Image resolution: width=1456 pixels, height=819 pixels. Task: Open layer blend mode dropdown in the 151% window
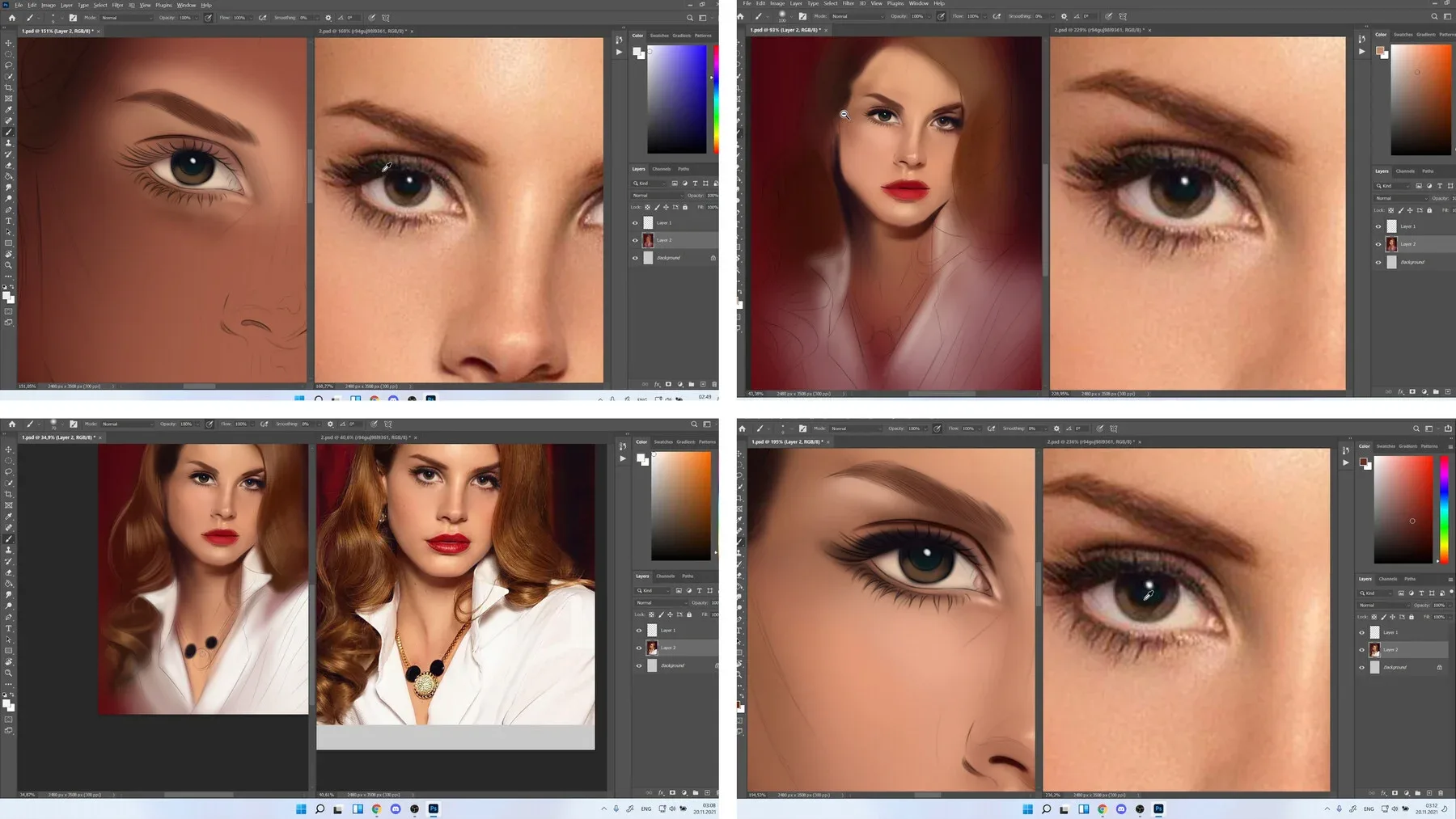(656, 195)
